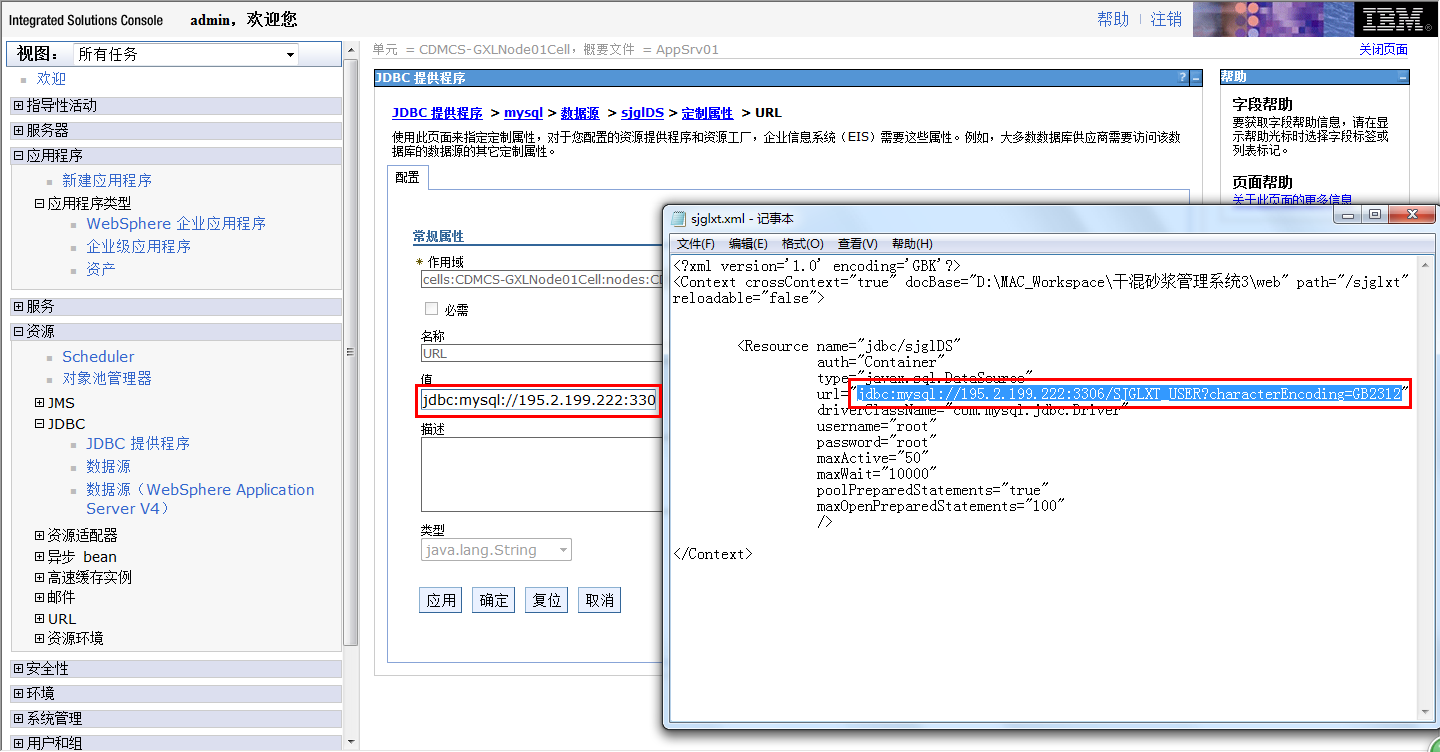Image resolution: width=1440 pixels, height=752 pixels.
Task: Click the 应用 button
Action: coord(441,600)
